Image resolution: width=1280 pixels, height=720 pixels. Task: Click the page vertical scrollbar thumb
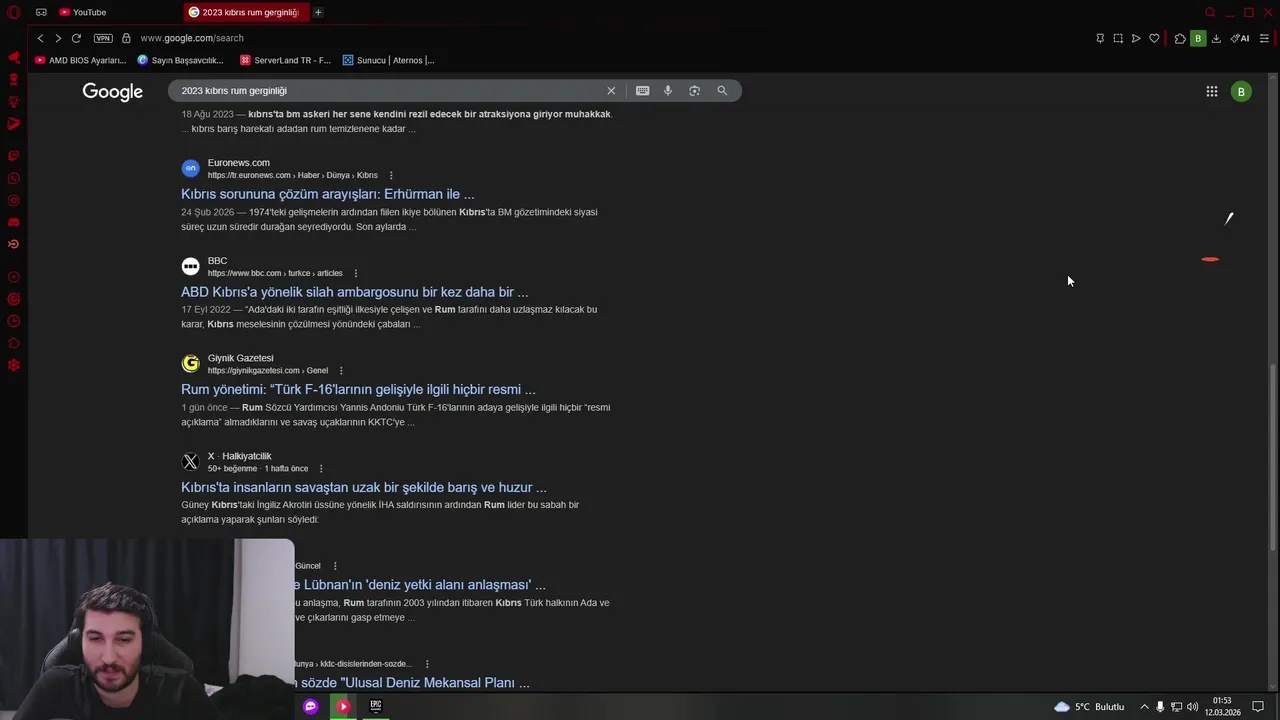[1273, 457]
